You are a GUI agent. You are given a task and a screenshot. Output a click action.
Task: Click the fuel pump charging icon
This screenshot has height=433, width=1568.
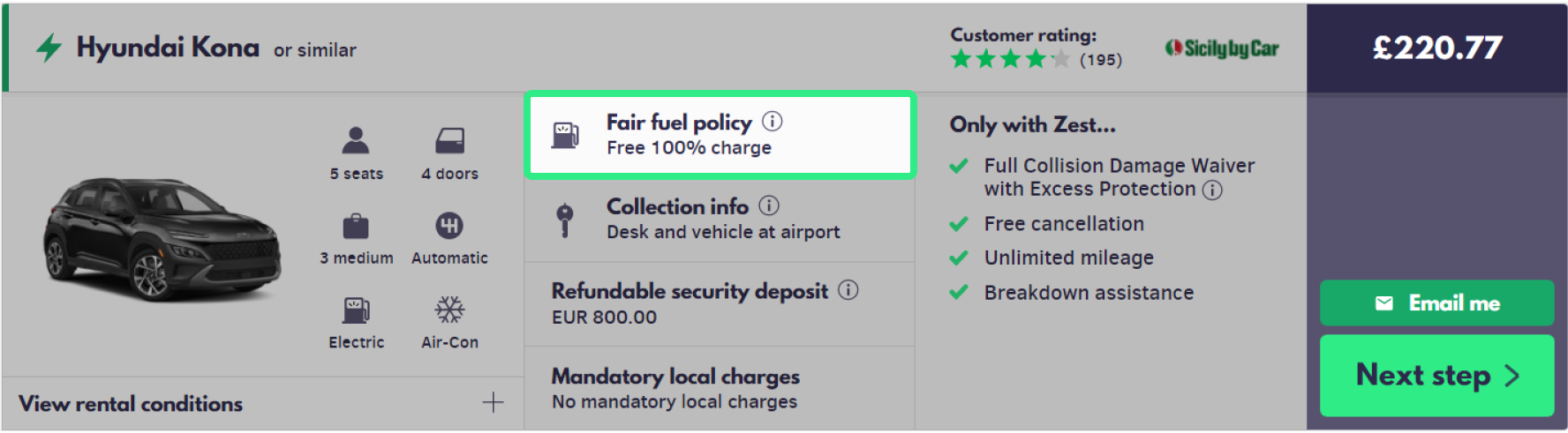pos(565,135)
